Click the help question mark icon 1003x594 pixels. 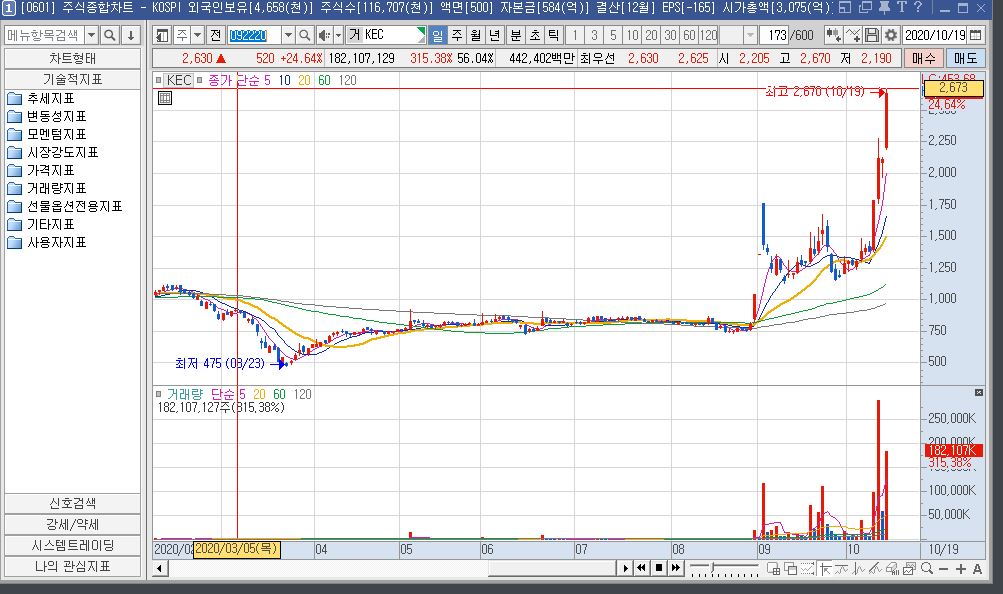[x=919, y=8]
